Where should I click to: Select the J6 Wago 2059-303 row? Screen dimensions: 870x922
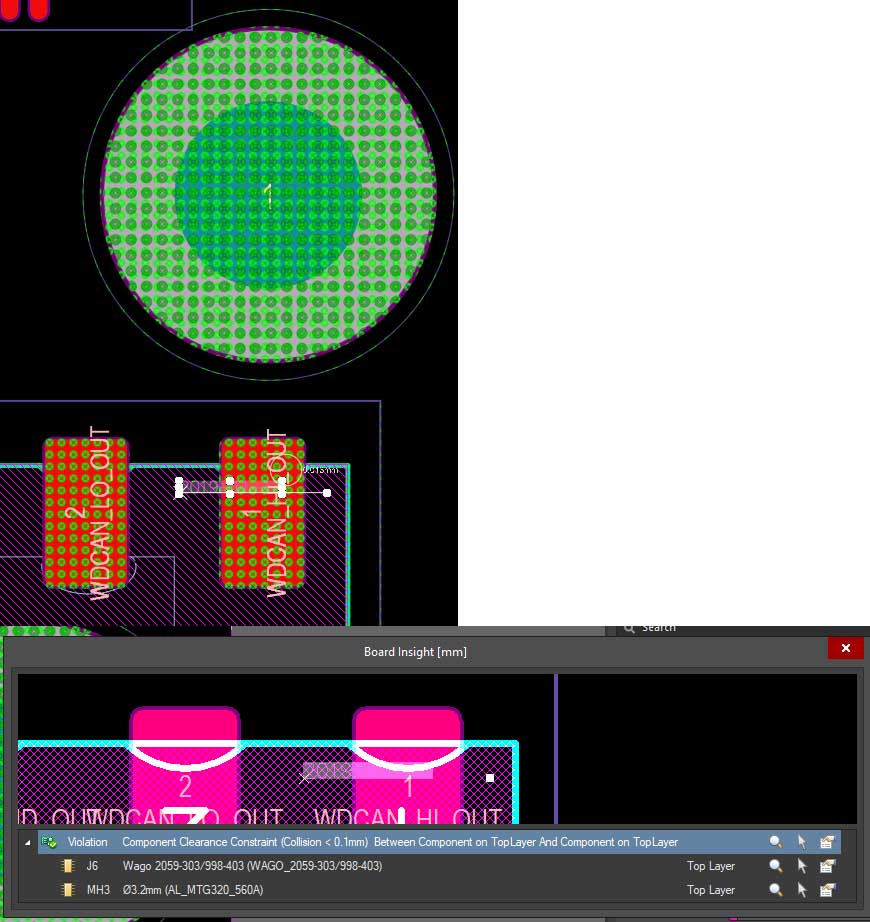(252, 866)
